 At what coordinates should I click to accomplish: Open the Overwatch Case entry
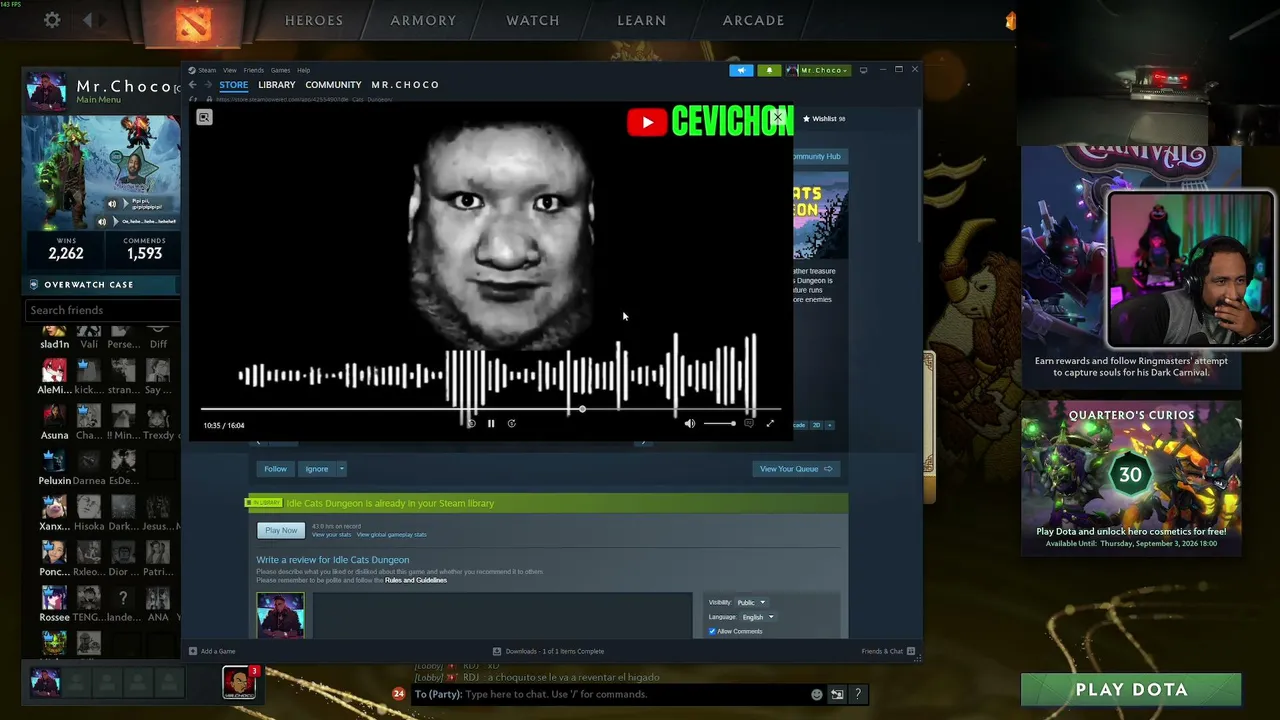tap(102, 284)
